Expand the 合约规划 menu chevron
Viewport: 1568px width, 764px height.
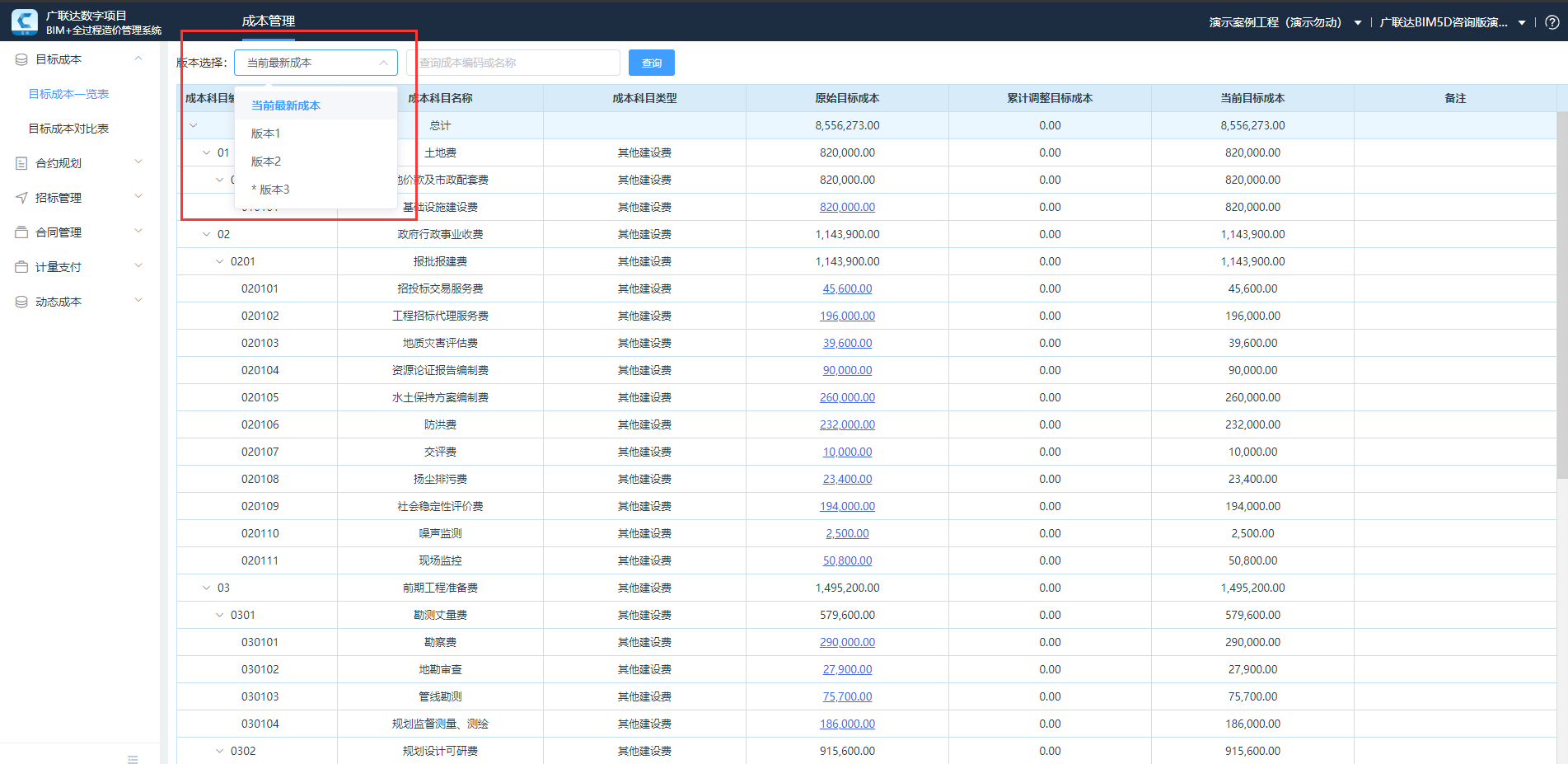(138, 162)
